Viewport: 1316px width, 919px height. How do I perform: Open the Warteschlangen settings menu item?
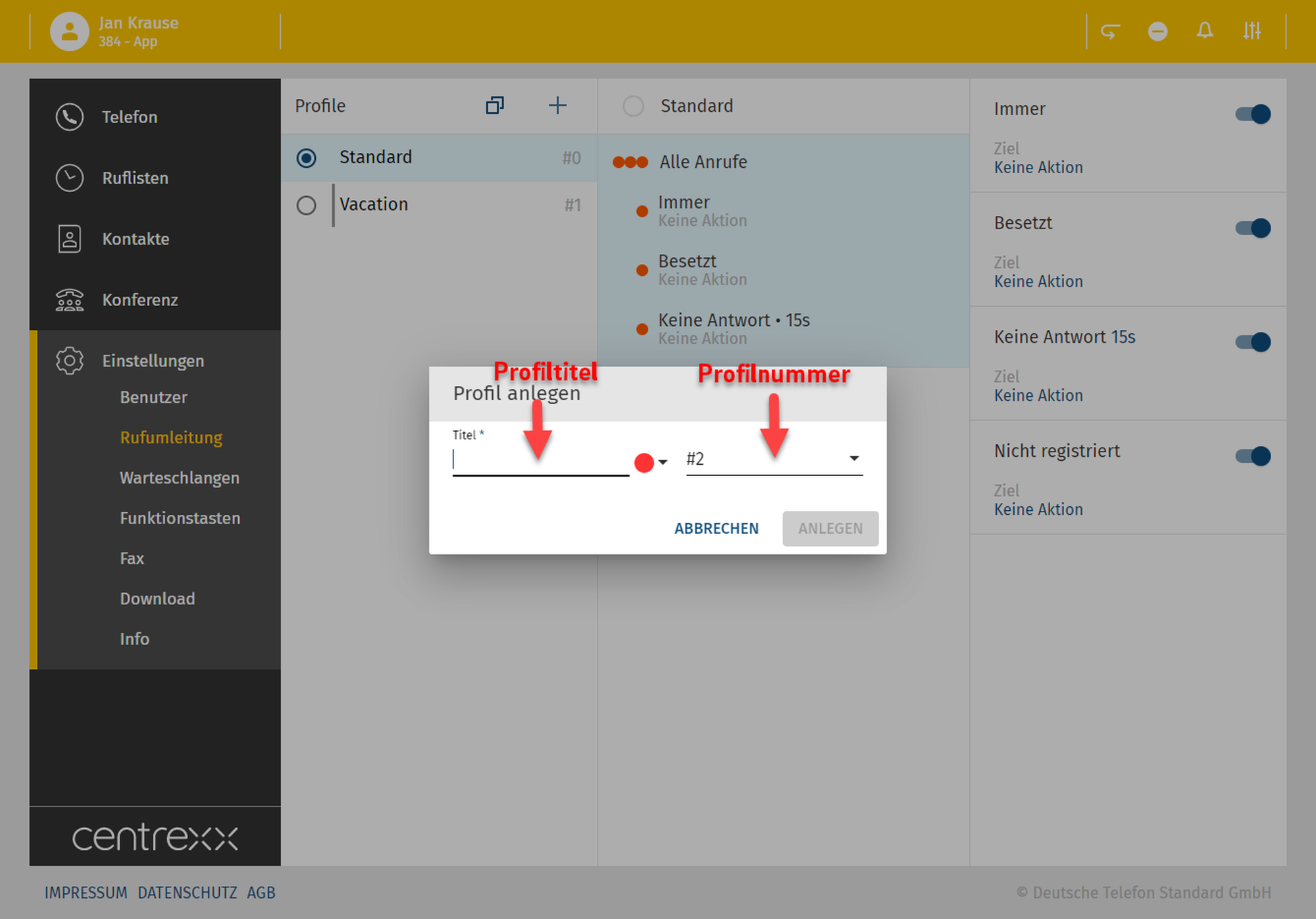pyautogui.click(x=179, y=478)
